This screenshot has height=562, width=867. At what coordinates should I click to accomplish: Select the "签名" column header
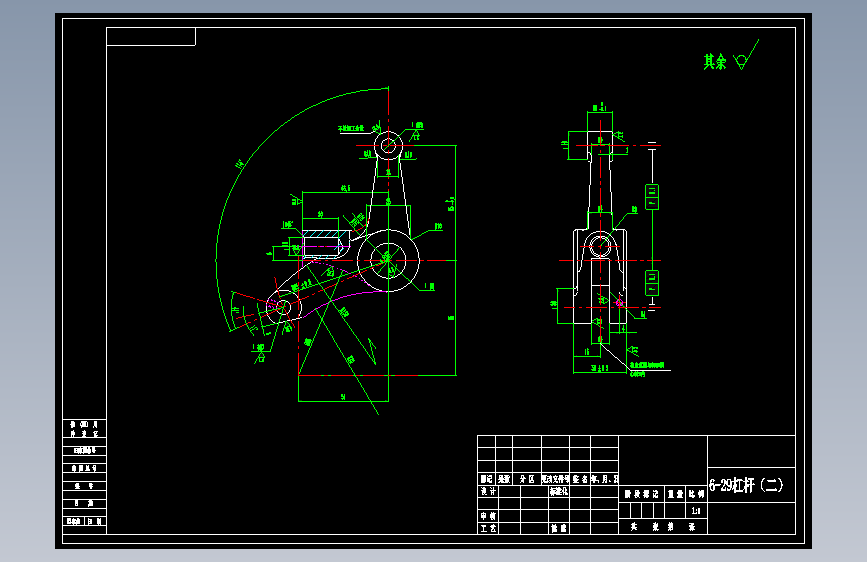[x=580, y=479]
